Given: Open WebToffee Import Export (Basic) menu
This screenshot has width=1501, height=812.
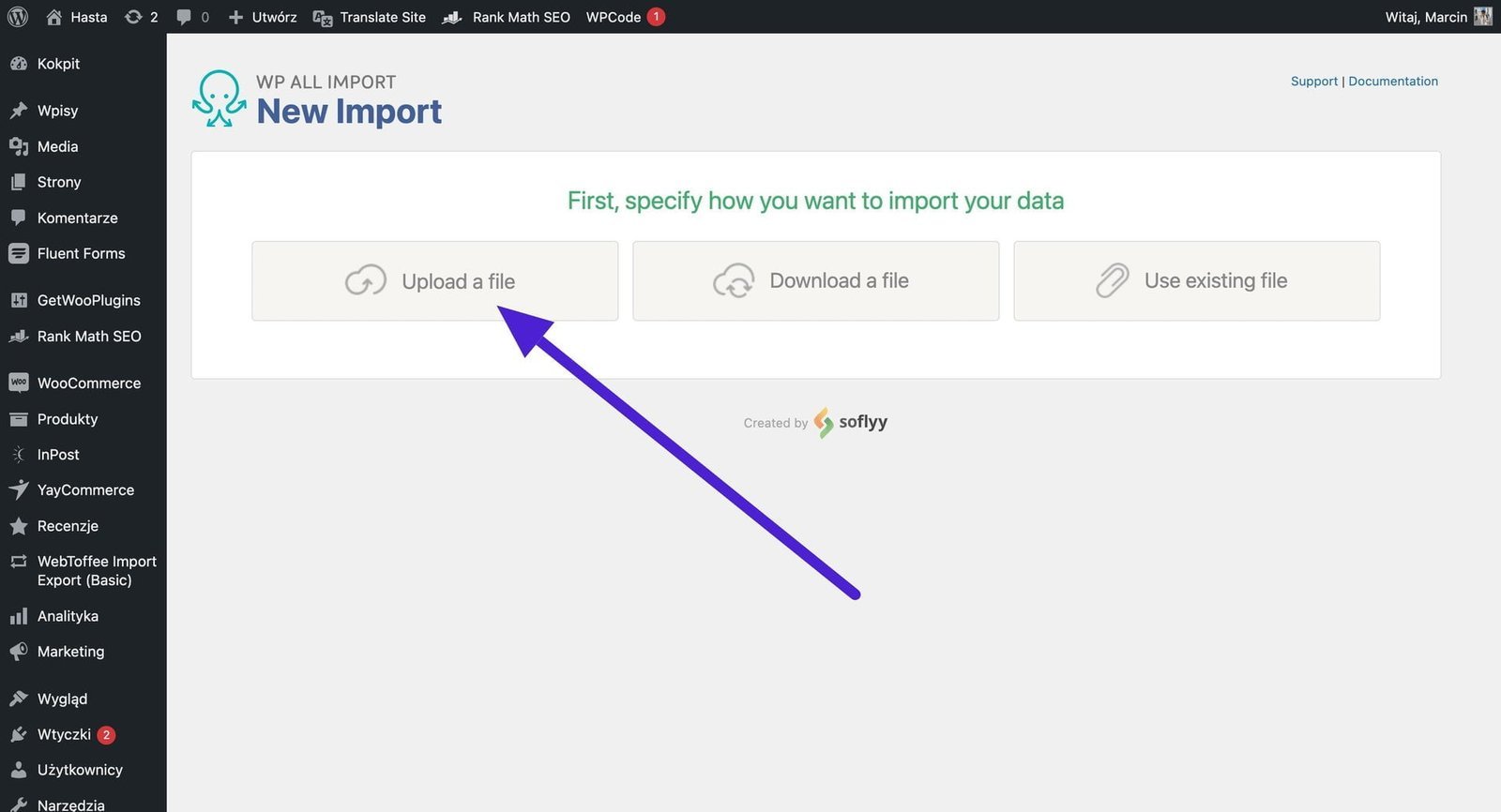Looking at the screenshot, I should coord(96,570).
